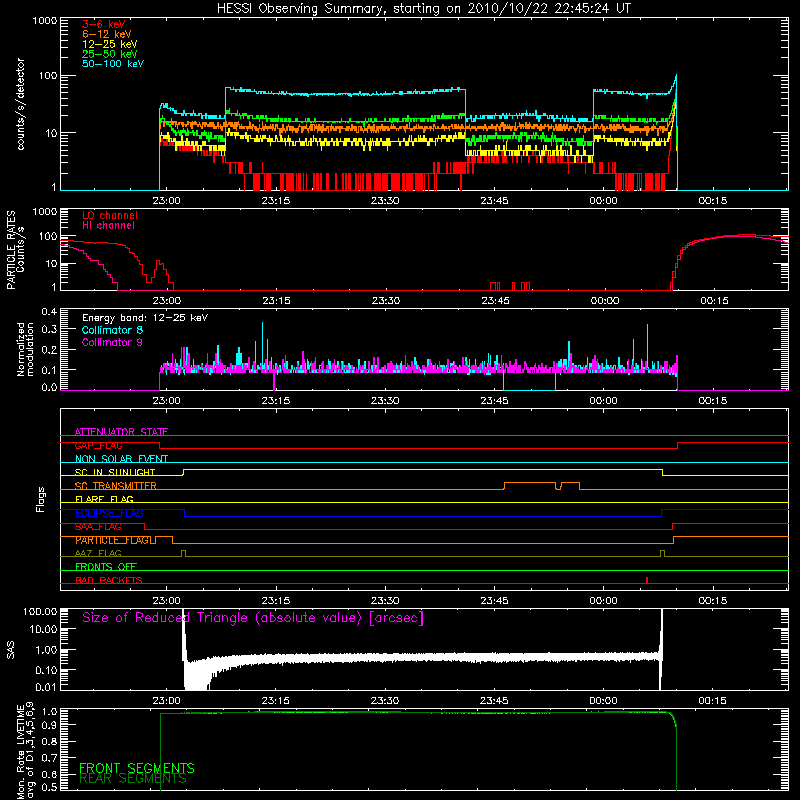Click the red BAD_PACKETS spike marker

(647, 580)
